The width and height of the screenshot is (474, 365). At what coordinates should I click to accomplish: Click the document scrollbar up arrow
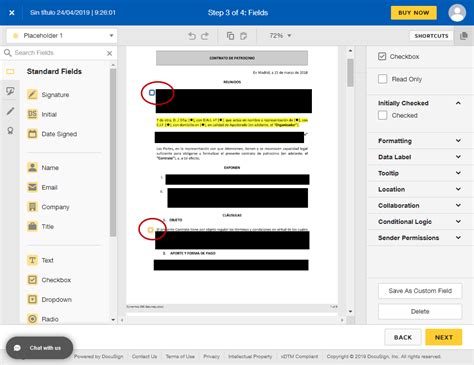pyautogui.click(x=350, y=51)
